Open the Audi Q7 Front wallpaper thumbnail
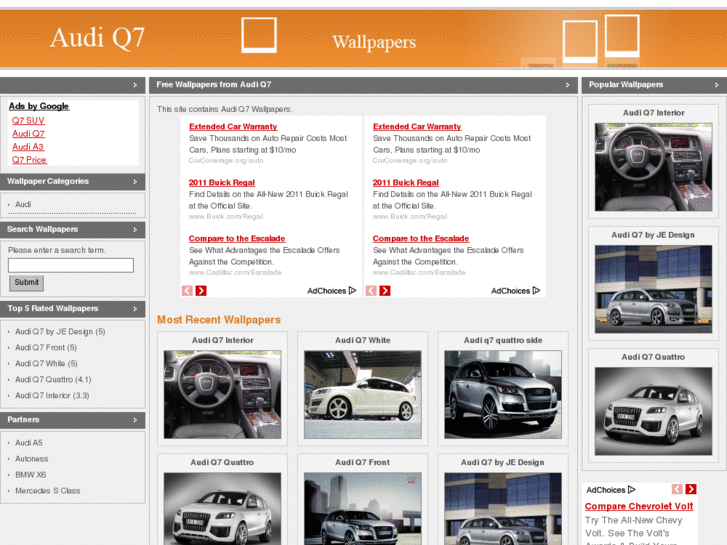Image resolution: width=727 pixels, height=545 pixels. pos(363,509)
